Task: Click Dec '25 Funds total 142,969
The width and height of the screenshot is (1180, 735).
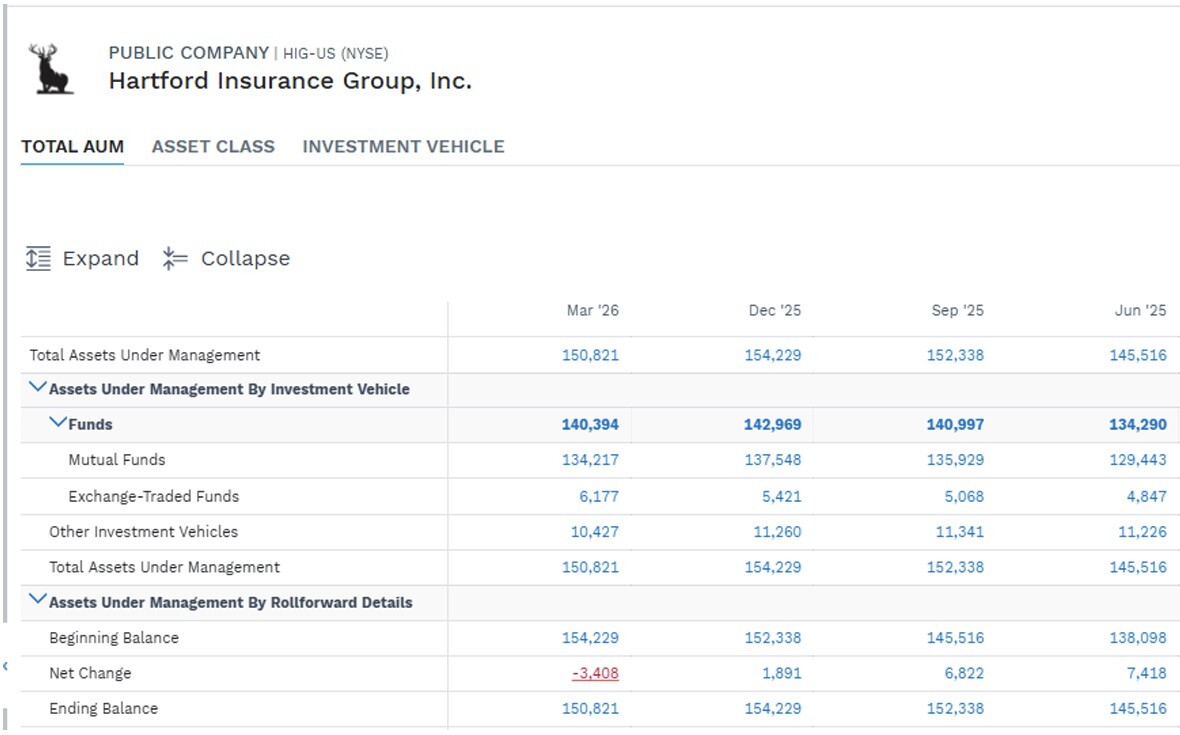Action: pyautogui.click(x=773, y=424)
